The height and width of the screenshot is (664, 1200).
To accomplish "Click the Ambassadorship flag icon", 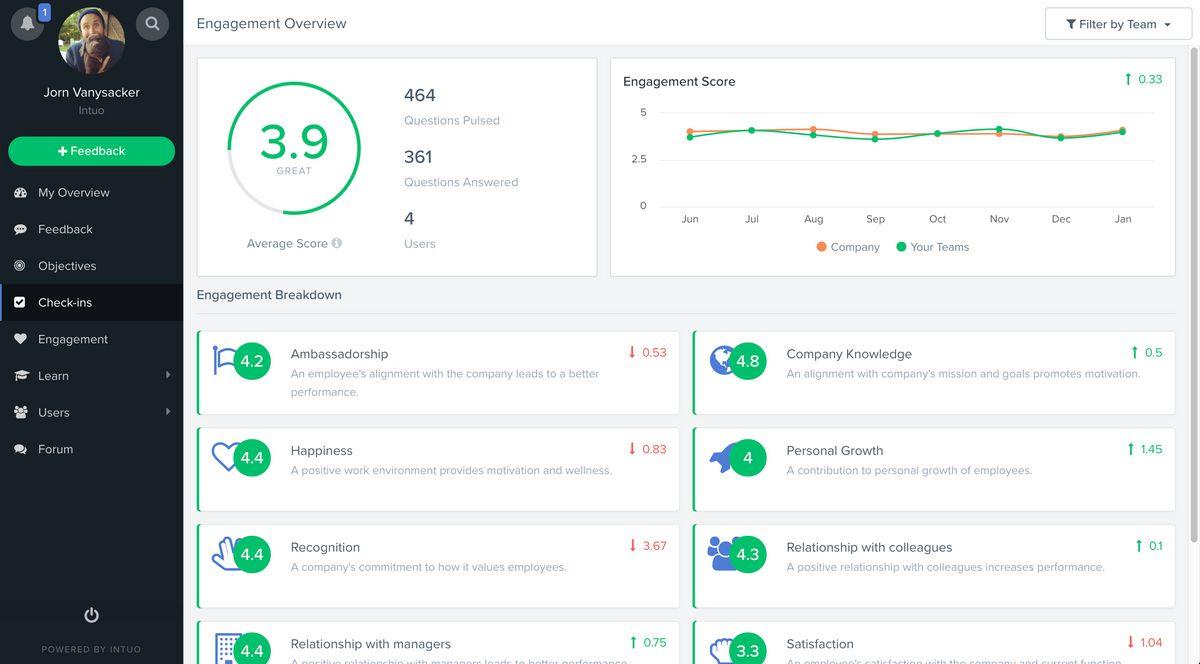I will point(225,360).
